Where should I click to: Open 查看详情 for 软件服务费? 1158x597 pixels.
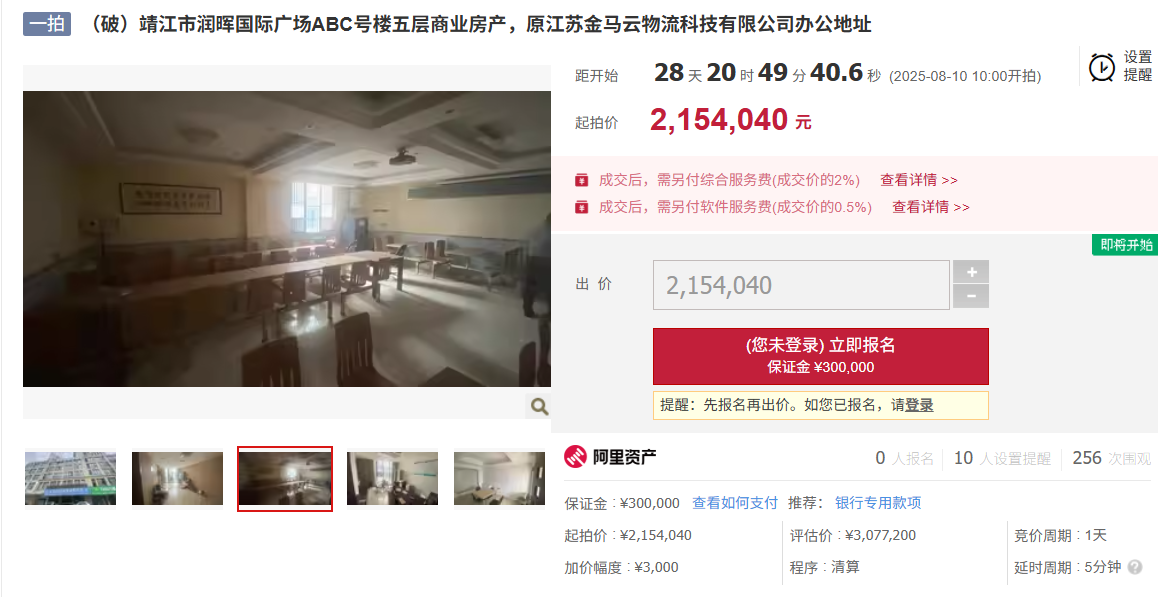tap(931, 207)
